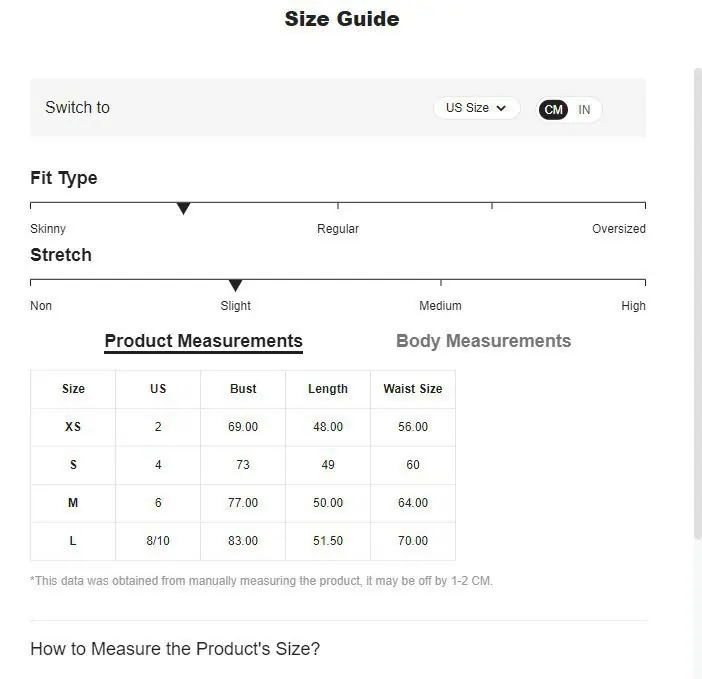Click the 8/10 US size cell
702x679 pixels.
coord(158,541)
